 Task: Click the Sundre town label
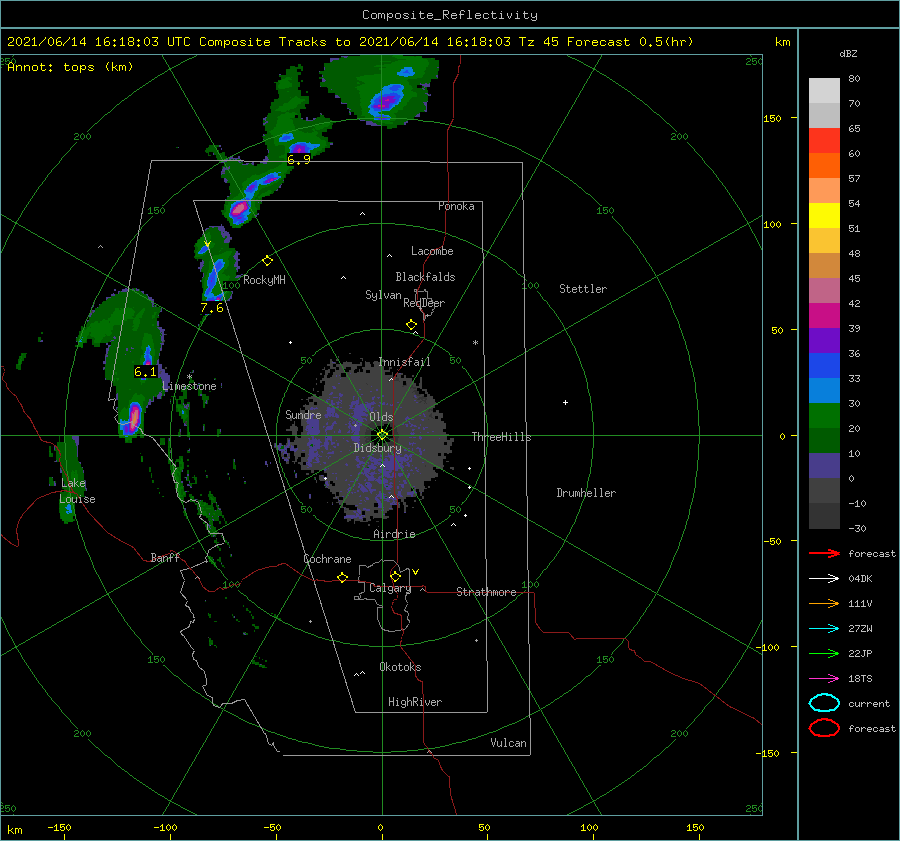(304, 415)
